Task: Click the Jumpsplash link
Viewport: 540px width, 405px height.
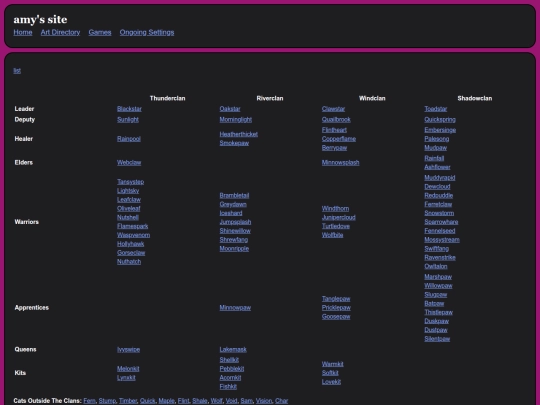Action: [x=235, y=222]
